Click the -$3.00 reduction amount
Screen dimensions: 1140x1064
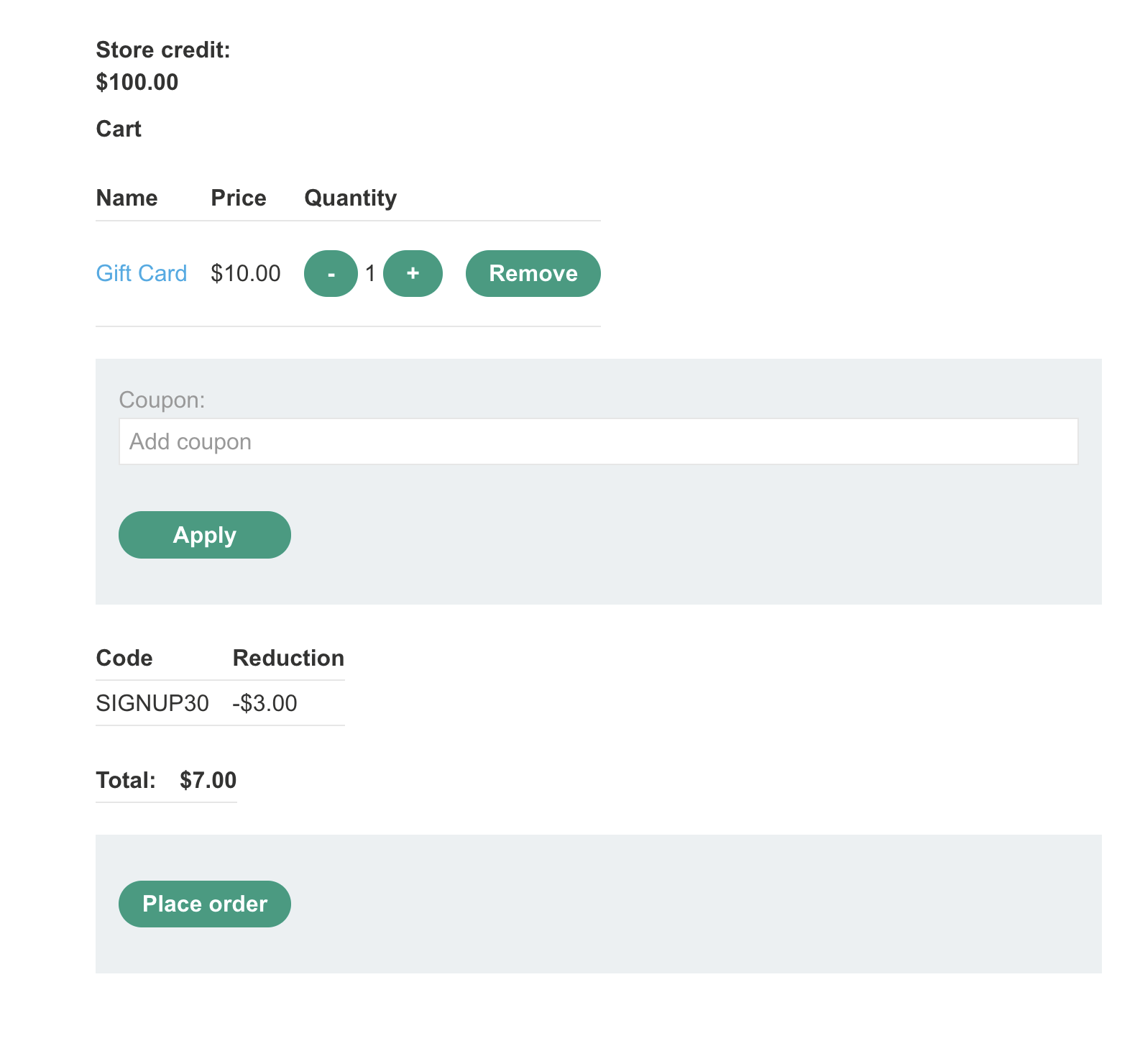tap(265, 703)
